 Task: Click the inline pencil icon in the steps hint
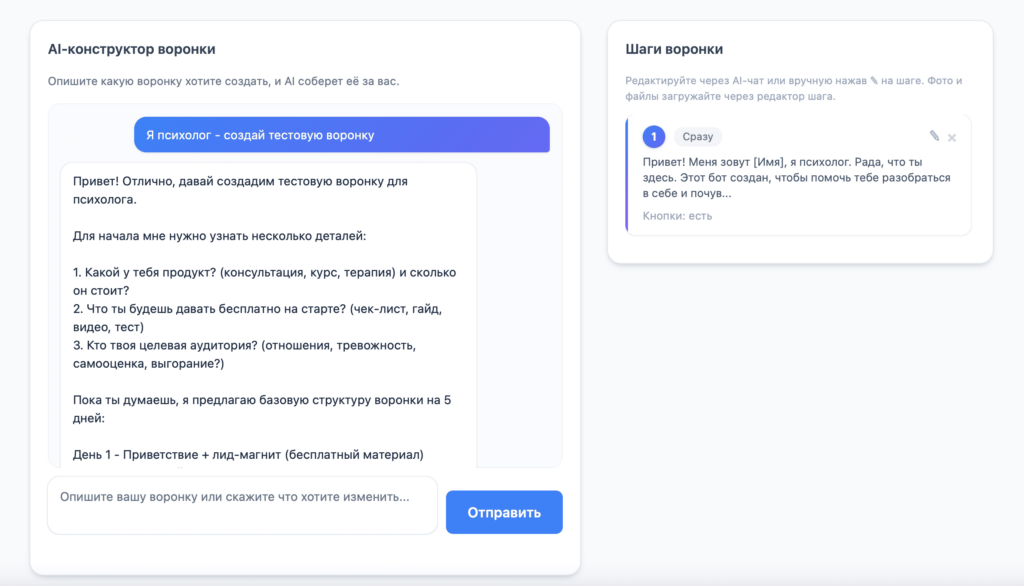874,81
